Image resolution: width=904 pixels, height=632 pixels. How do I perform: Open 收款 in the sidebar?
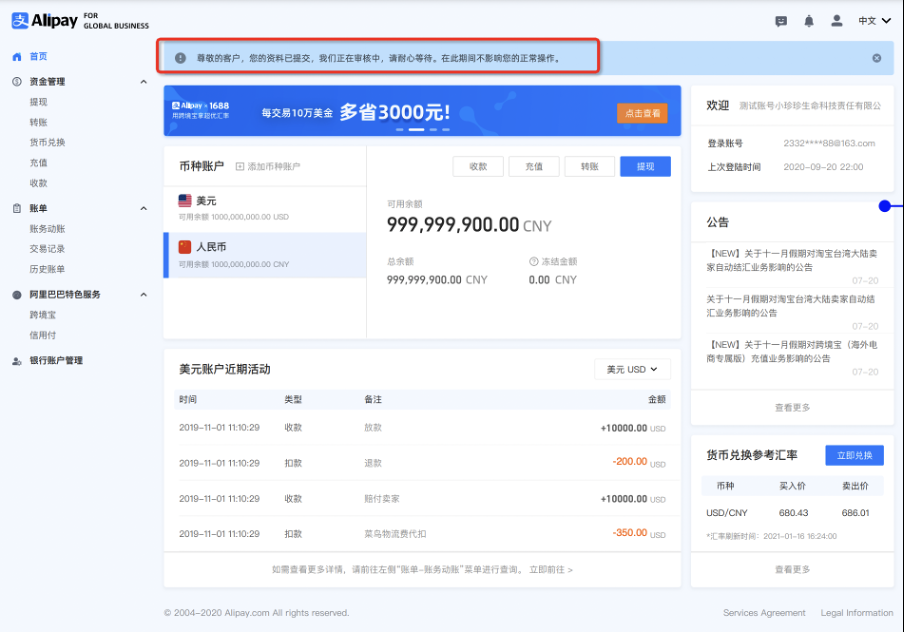[39, 183]
